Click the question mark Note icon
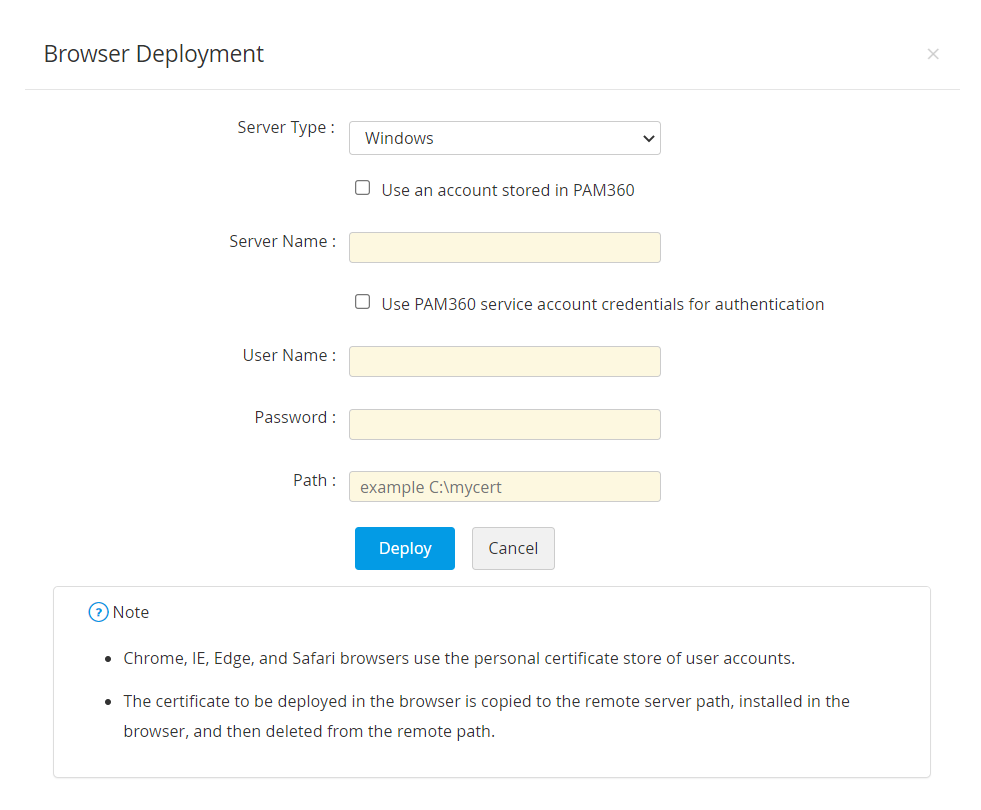 click(98, 612)
